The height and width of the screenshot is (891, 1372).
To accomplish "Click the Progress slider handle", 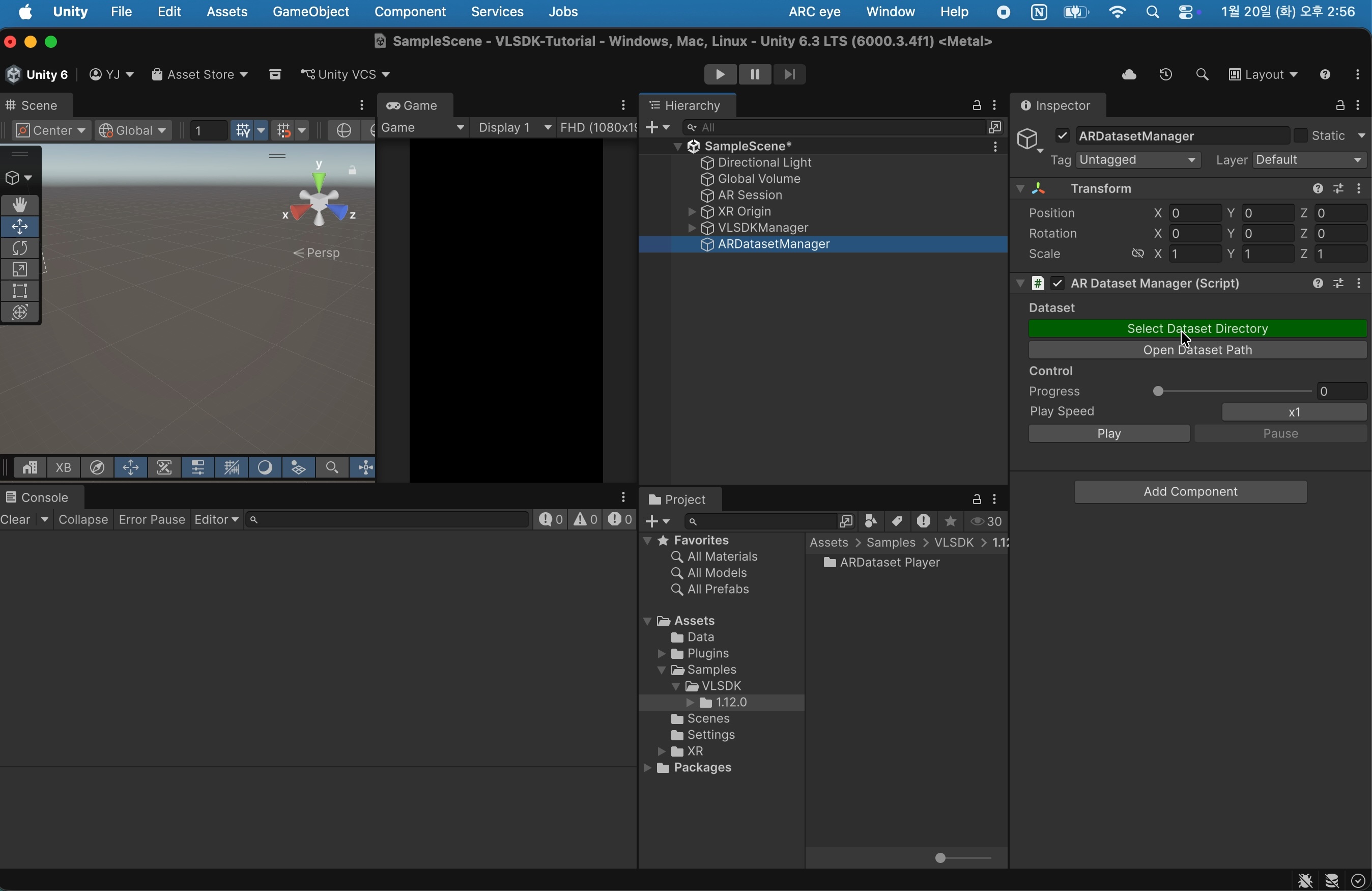I will pos(1158,392).
